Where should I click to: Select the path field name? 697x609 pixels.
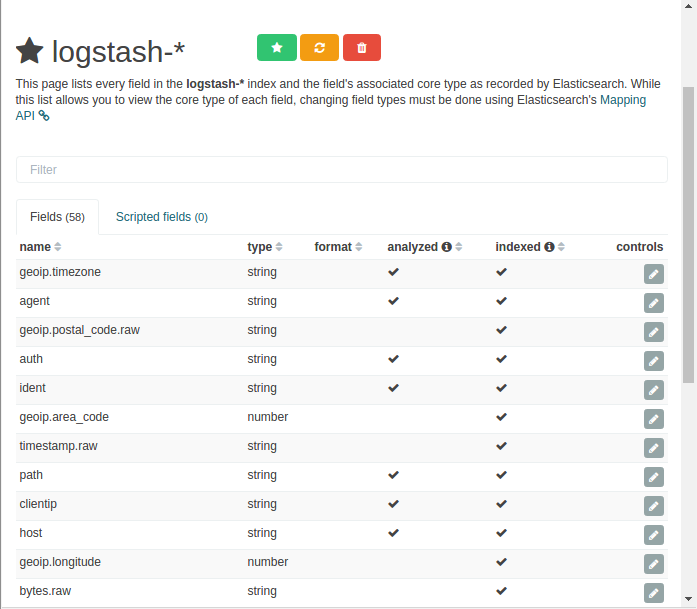tap(31, 475)
